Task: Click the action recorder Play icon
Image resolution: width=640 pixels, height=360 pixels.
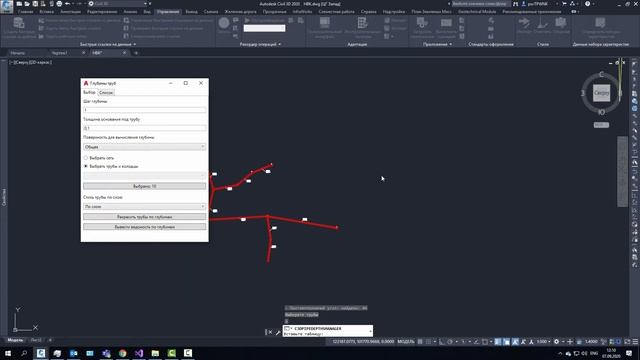Action: [x=247, y=20]
